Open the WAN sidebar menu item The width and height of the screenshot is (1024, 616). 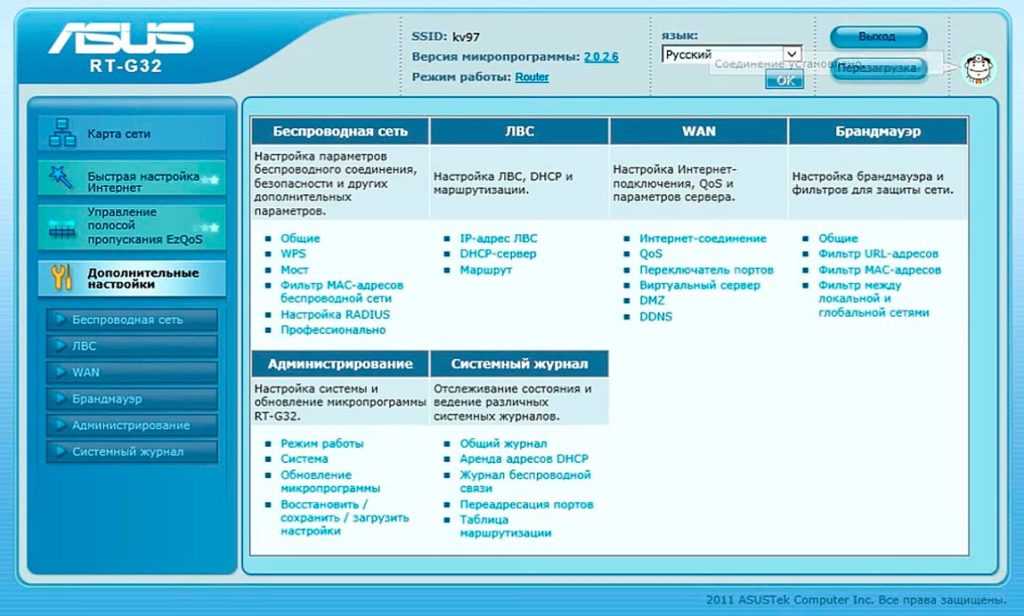pyautogui.click(x=132, y=372)
